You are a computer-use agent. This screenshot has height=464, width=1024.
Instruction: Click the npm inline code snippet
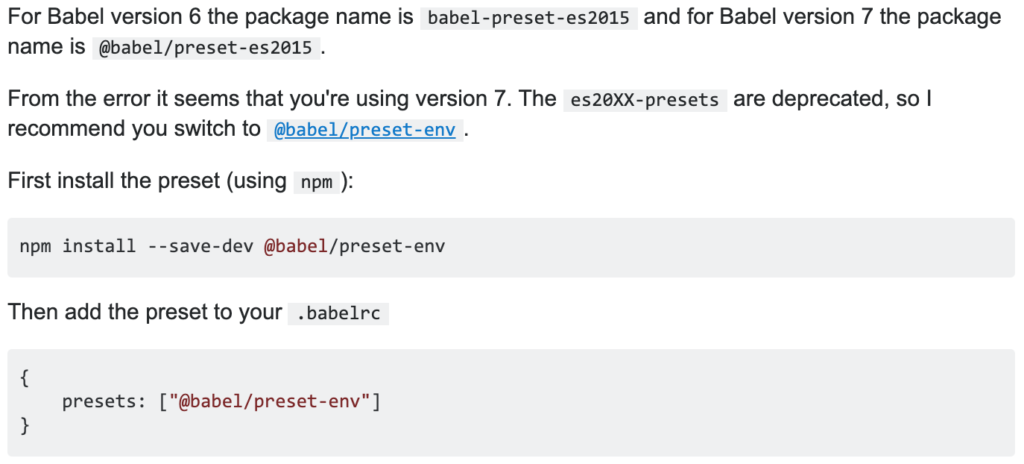[317, 182]
